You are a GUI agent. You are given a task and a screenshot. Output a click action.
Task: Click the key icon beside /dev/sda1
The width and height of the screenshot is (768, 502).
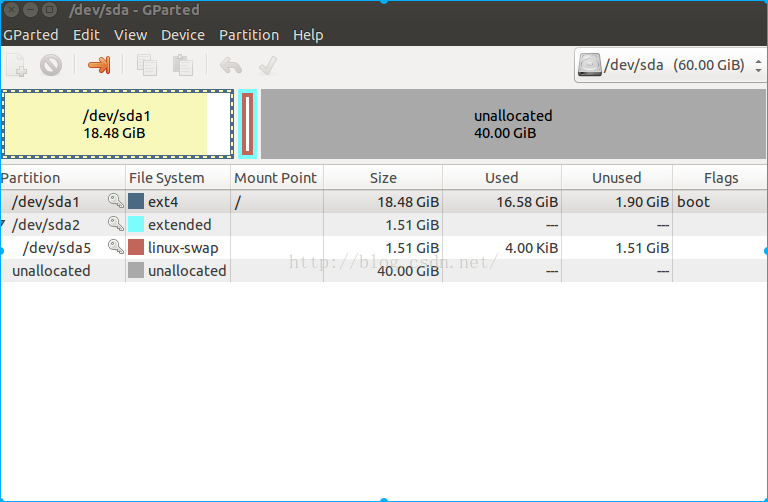click(116, 200)
